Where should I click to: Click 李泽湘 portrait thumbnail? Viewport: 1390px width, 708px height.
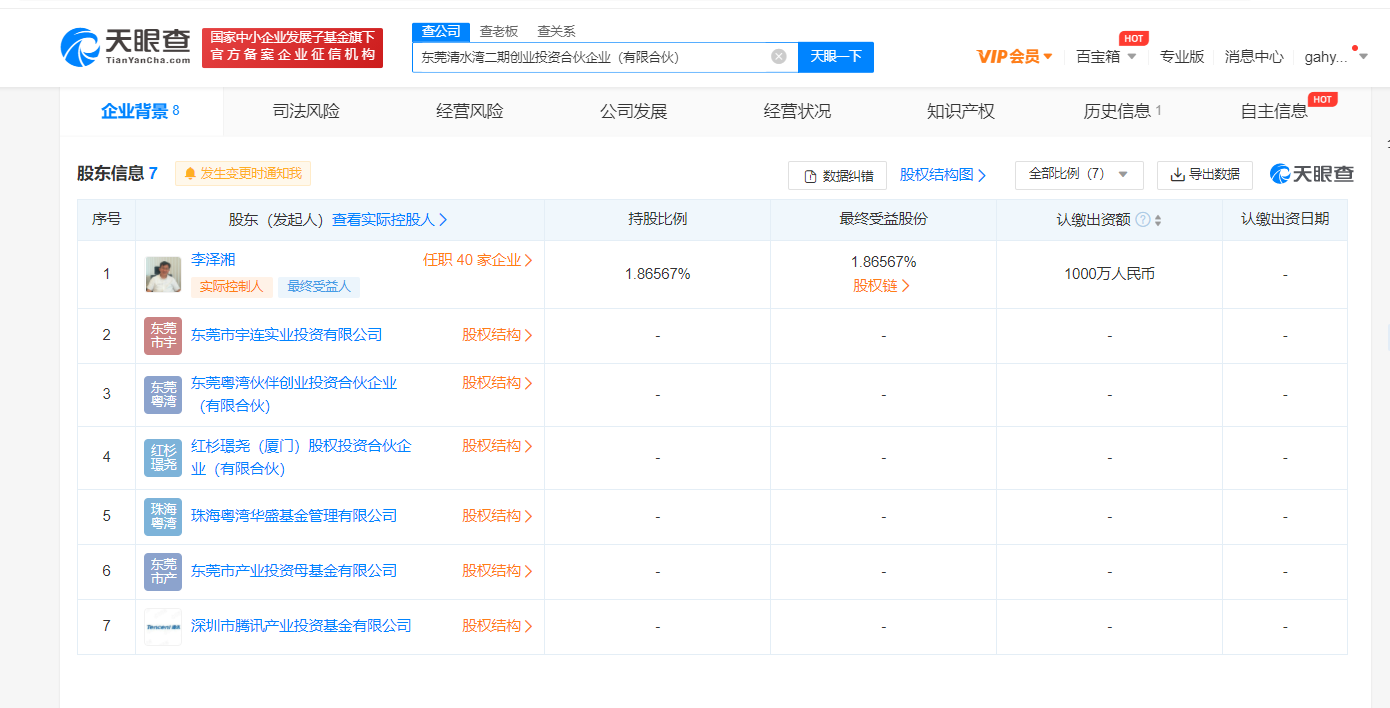163,274
